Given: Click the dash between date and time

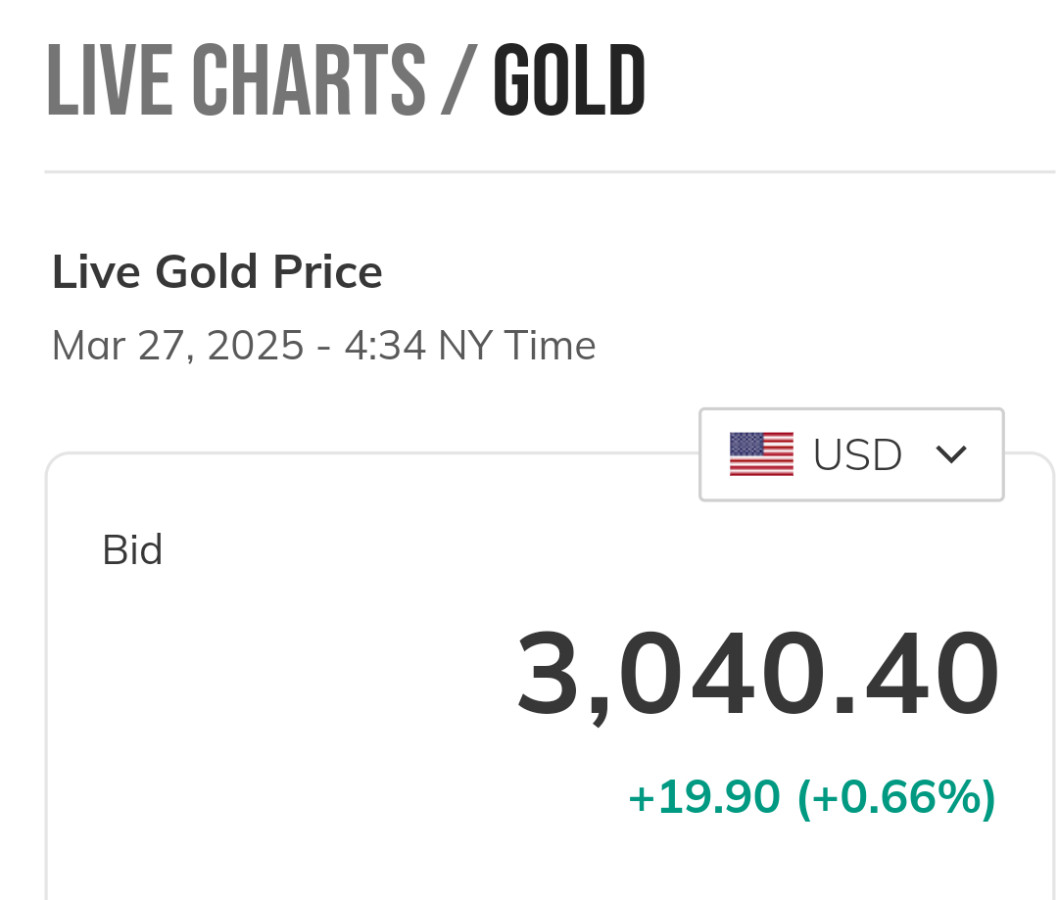Looking at the screenshot, I should [x=324, y=347].
